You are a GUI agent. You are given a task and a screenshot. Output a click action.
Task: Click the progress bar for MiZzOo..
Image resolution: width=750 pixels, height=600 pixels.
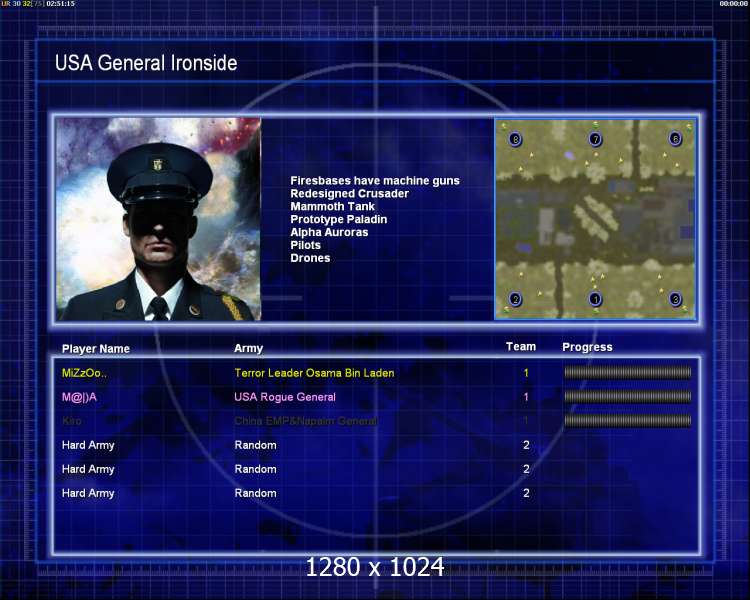pyautogui.click(x=628, y=372)
